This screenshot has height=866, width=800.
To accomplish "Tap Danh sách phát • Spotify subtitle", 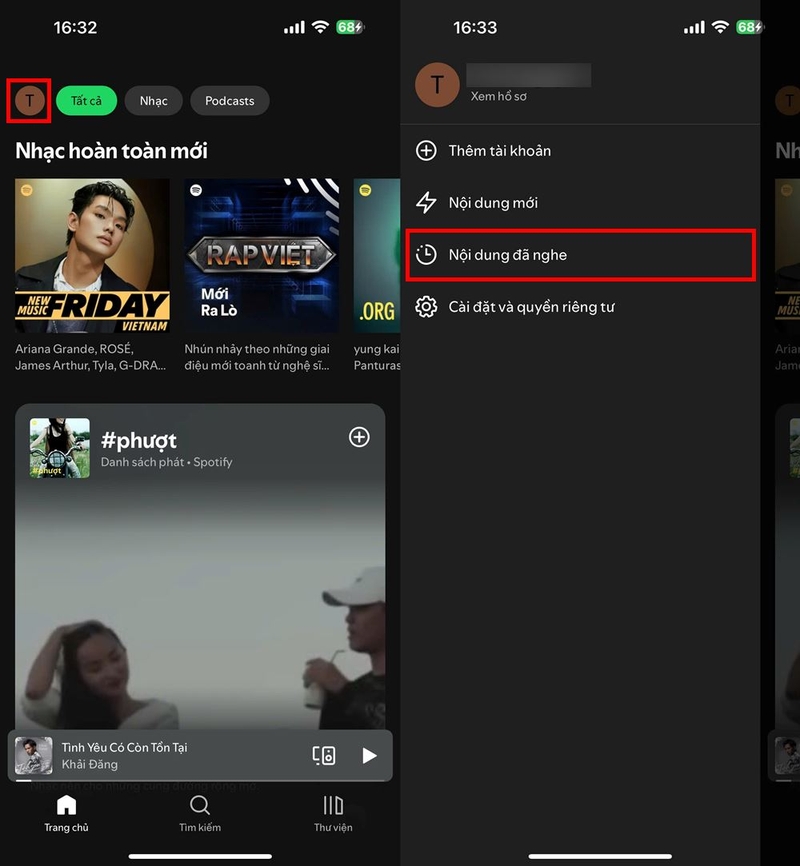I will pos(166,462).
